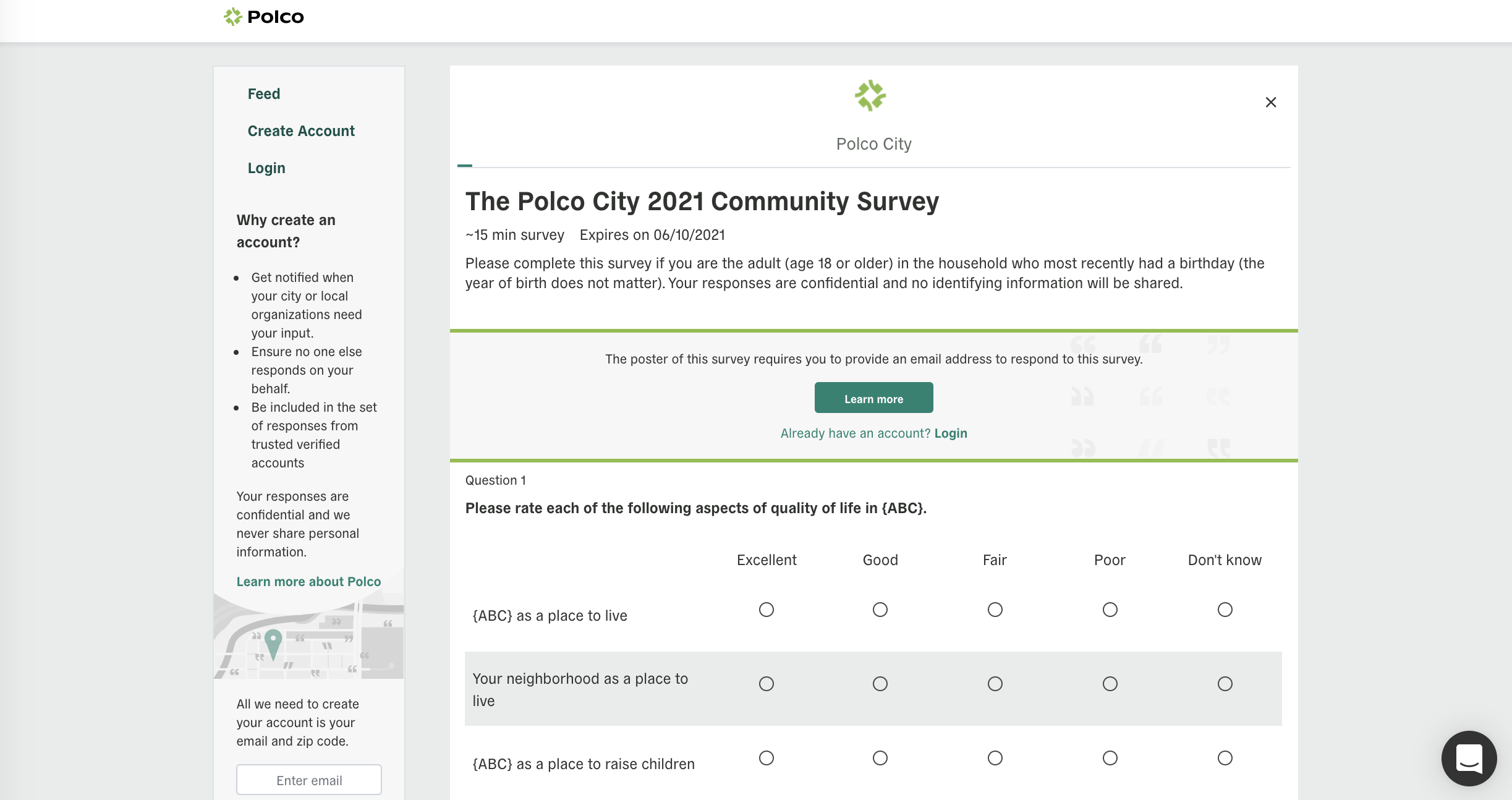Rate 'Your neighborhood as a place to live' Good
The image size is (1512, 800).
pyautogui.click(x=880, y=684)
